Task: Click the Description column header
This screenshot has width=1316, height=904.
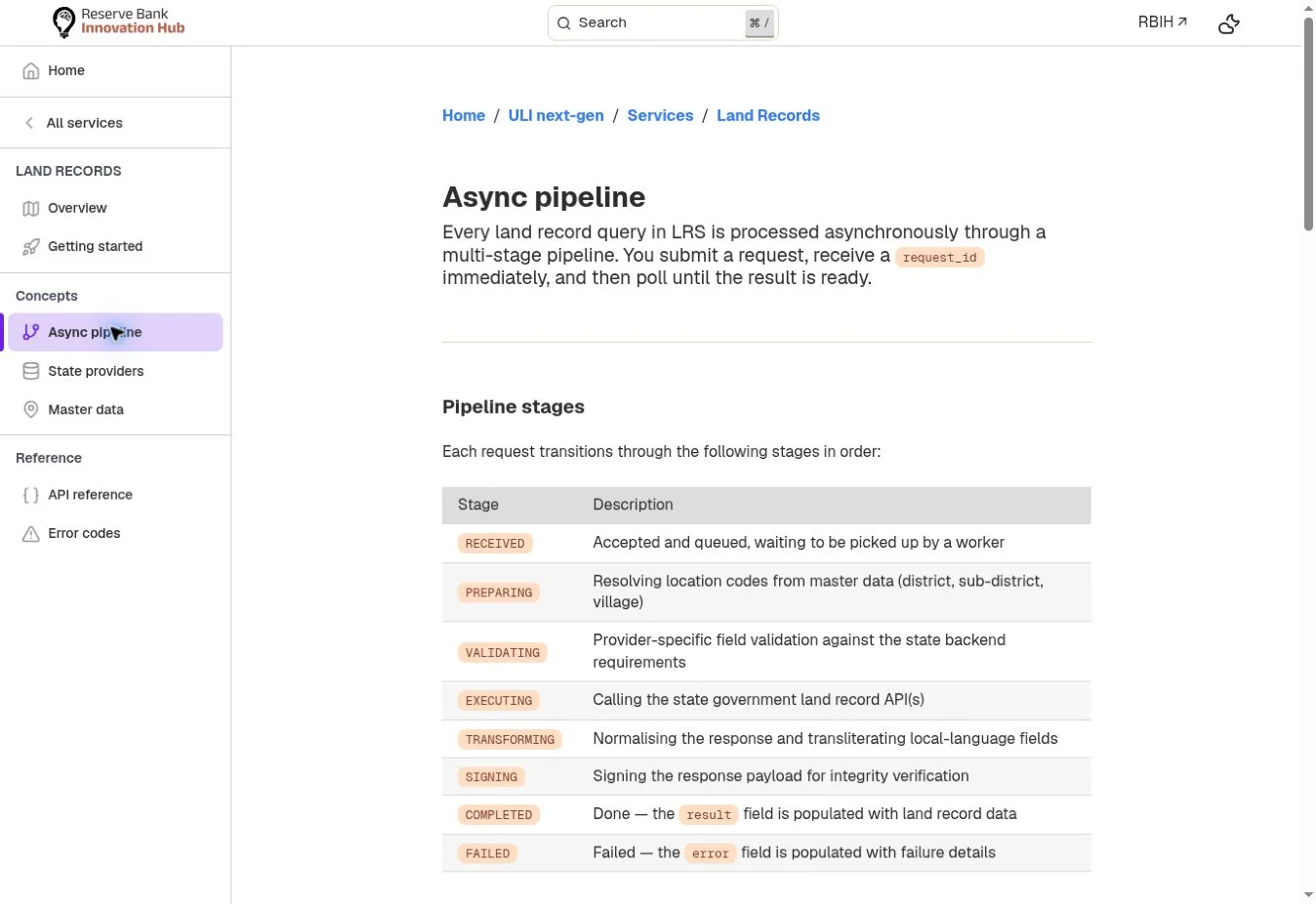Action: click(633, 505)
